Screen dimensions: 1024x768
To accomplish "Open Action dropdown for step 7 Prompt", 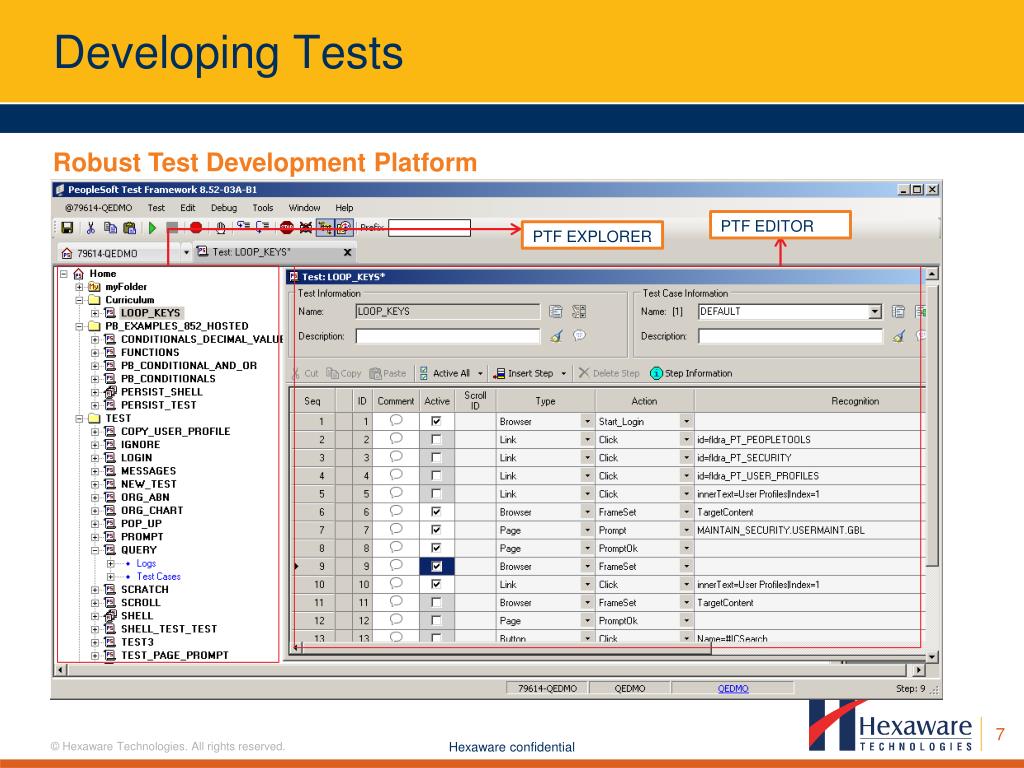I will point(686,530).
